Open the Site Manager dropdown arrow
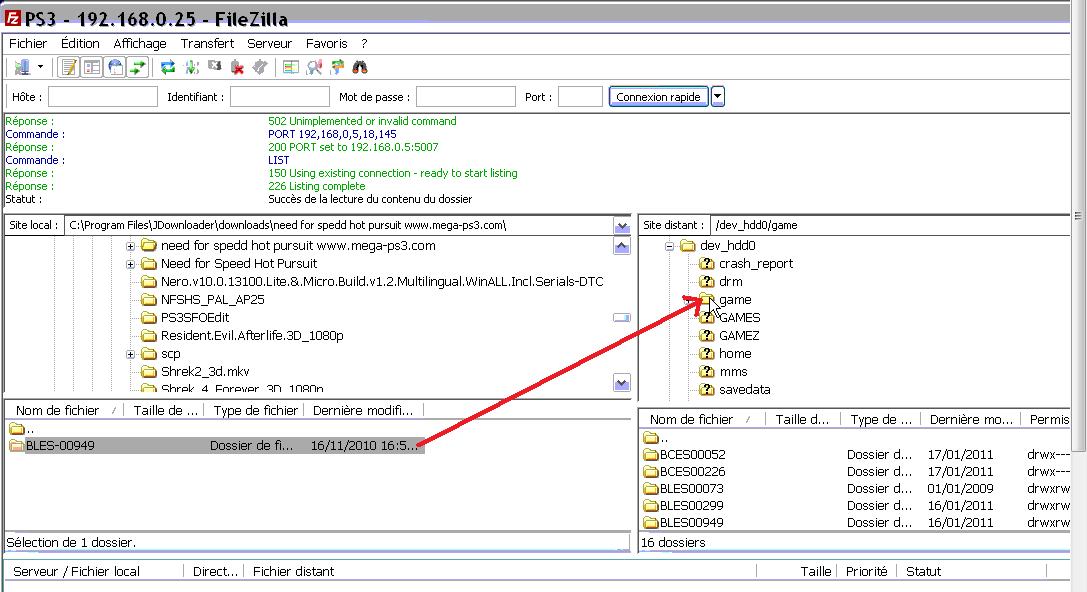This screenshot has height=592, width=1087. 40,67
